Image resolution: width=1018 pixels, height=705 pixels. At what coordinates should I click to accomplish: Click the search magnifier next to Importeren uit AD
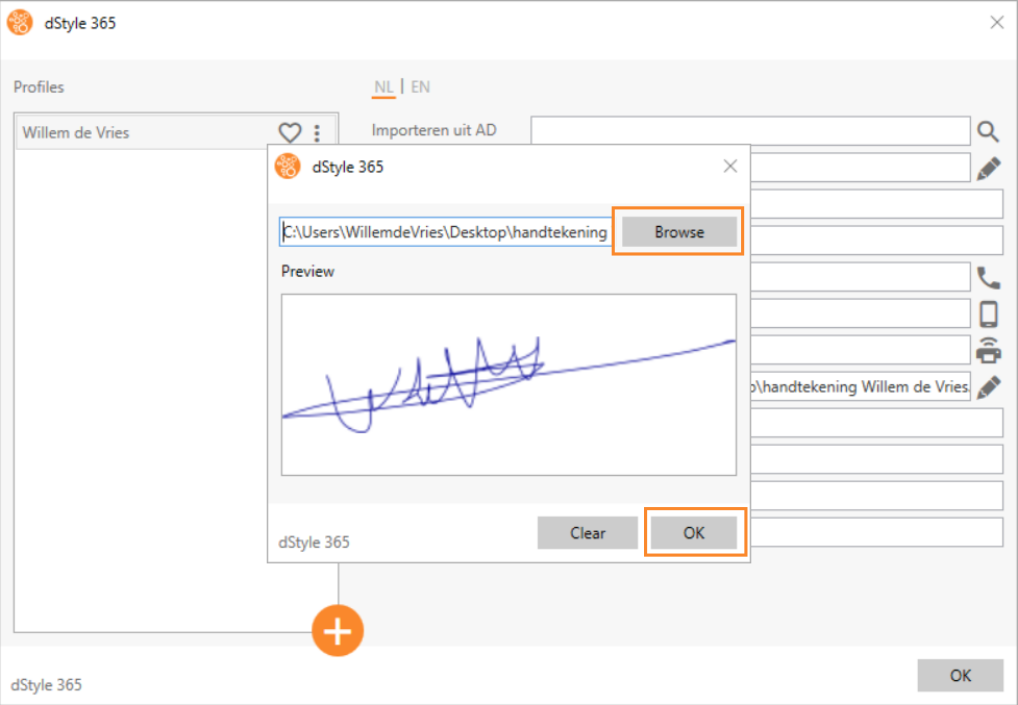(x=988, y=132)
